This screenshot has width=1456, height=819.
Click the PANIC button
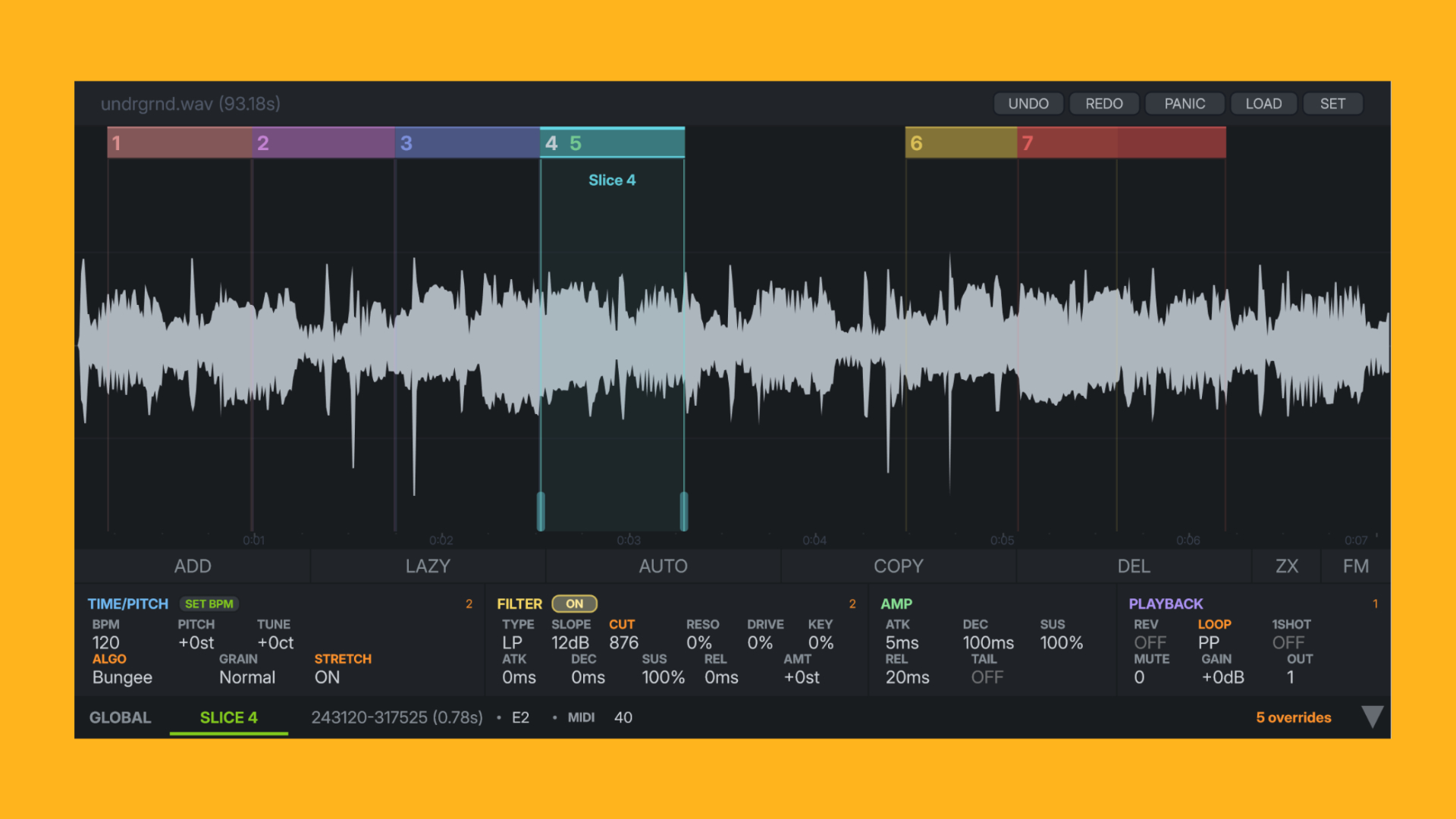tap(1184, 104)
